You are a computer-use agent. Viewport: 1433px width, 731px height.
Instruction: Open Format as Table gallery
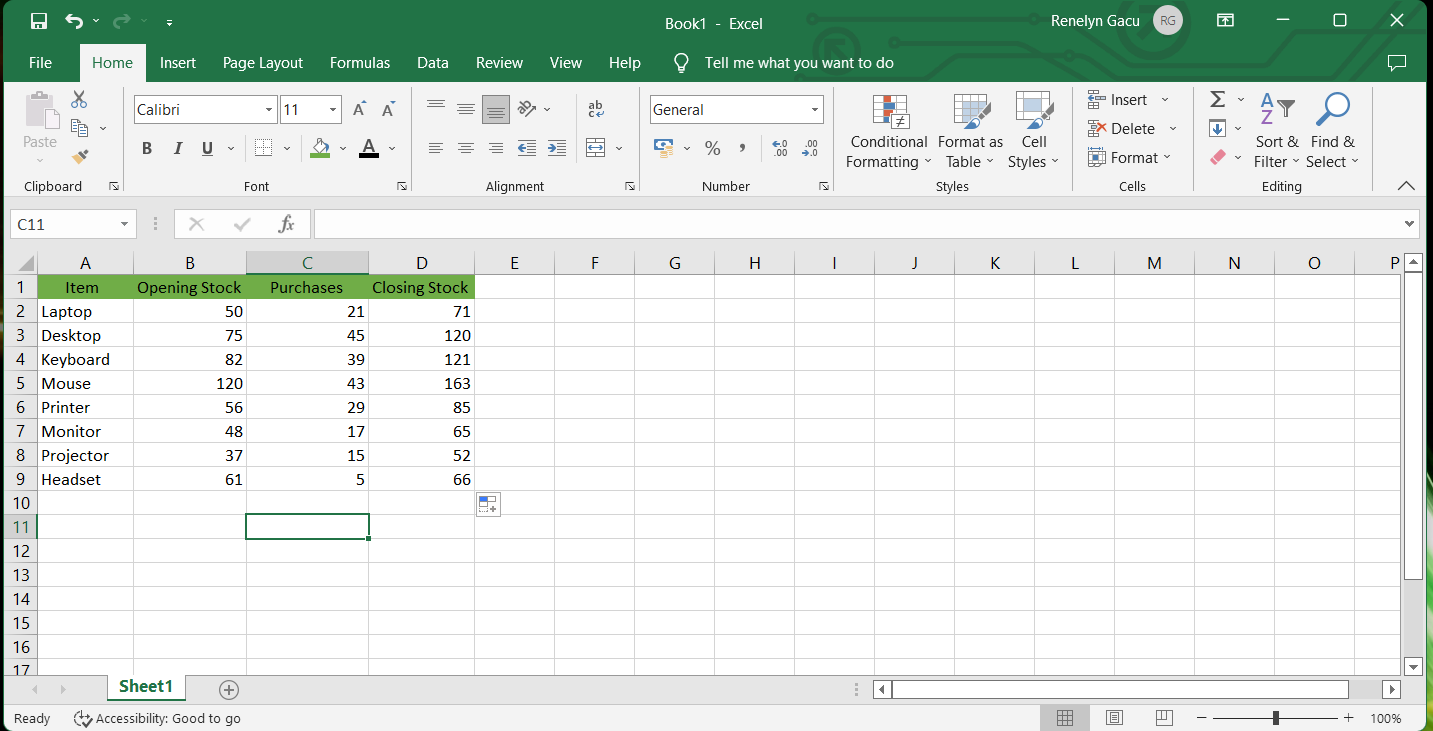point(970,132)
